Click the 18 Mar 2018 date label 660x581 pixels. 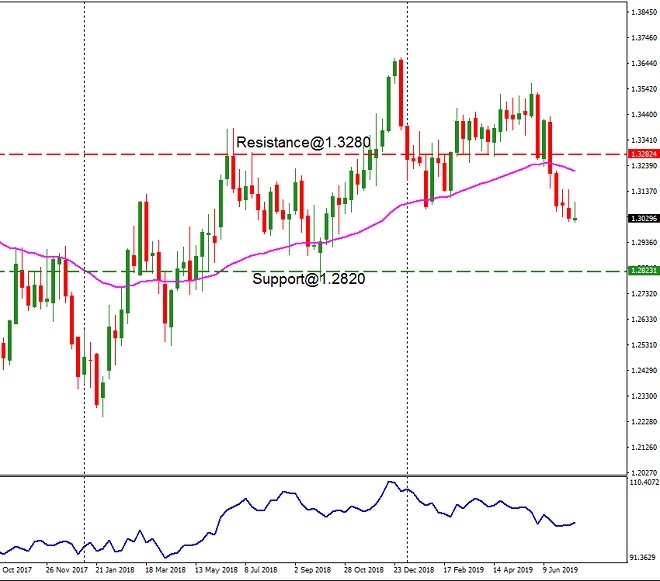(165, 570)
